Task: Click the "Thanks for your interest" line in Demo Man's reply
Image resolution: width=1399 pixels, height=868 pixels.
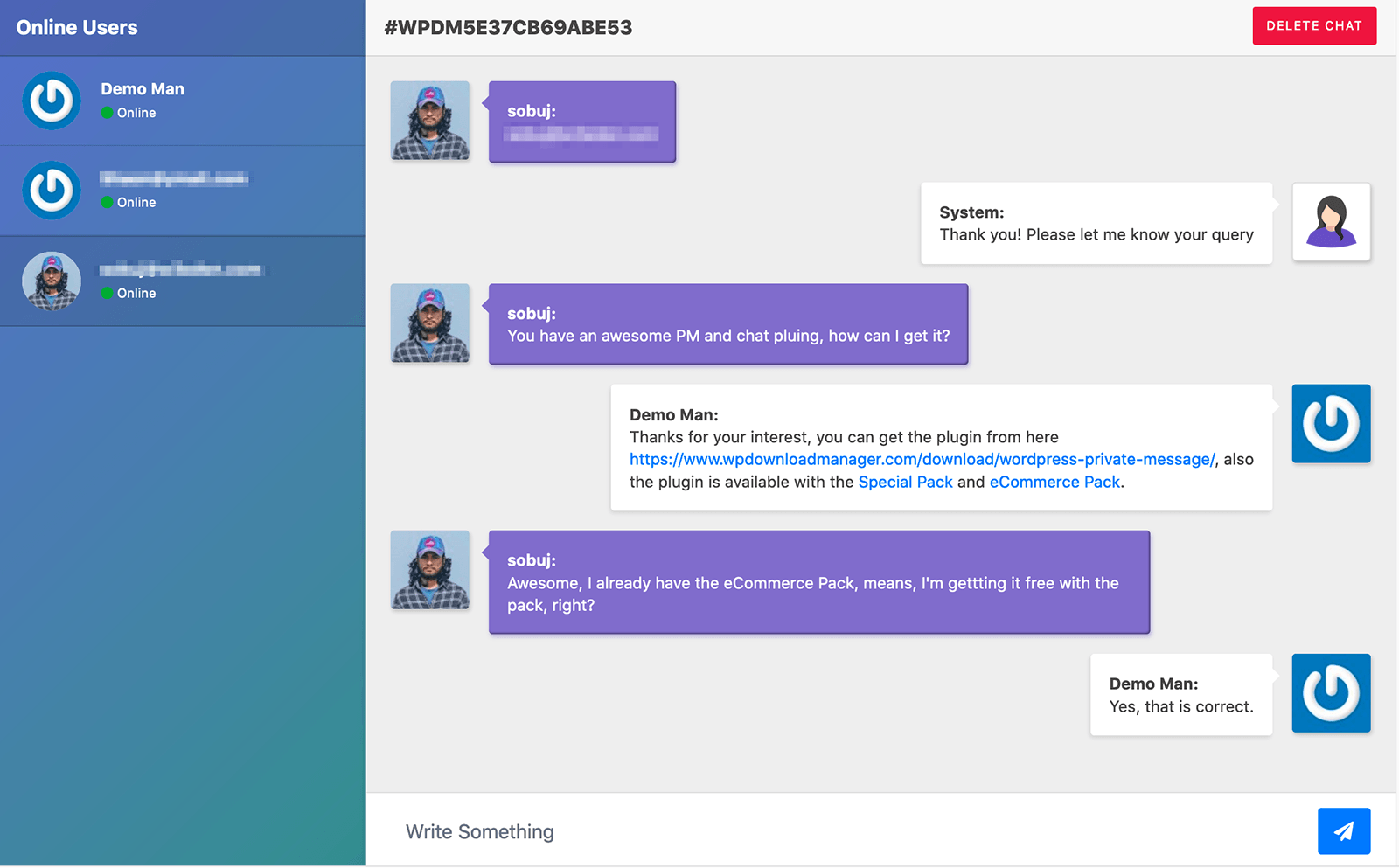Action: click(x=844, y=437)
